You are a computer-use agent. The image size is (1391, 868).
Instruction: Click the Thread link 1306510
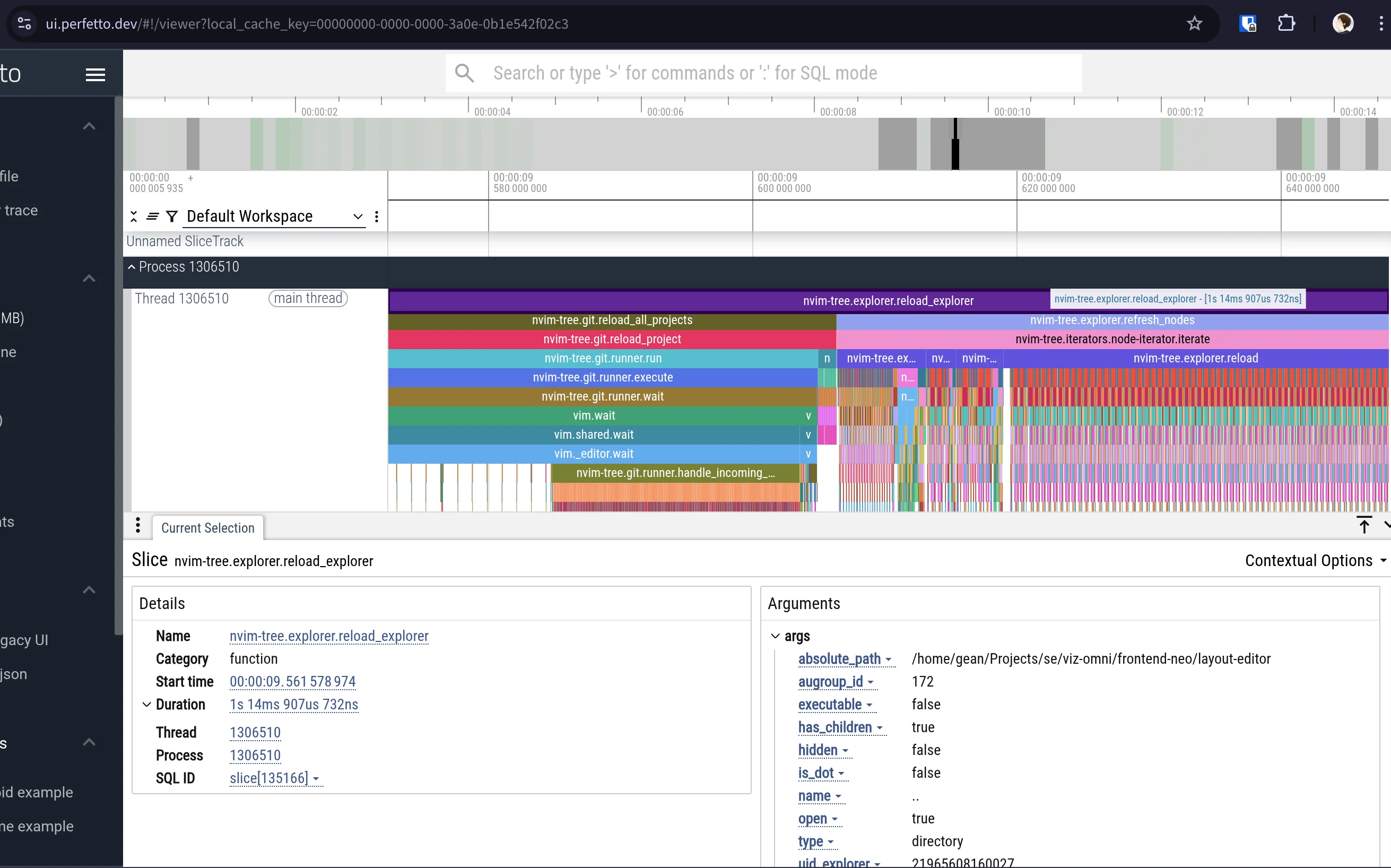click(255, 733)
